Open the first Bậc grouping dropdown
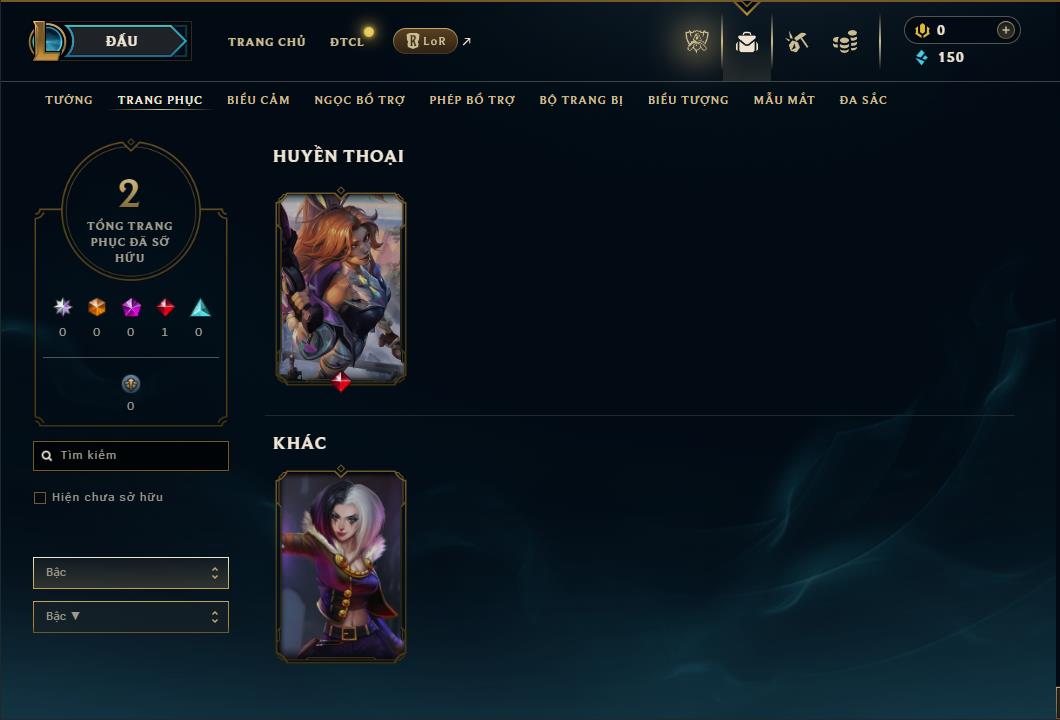 [130, 573]
